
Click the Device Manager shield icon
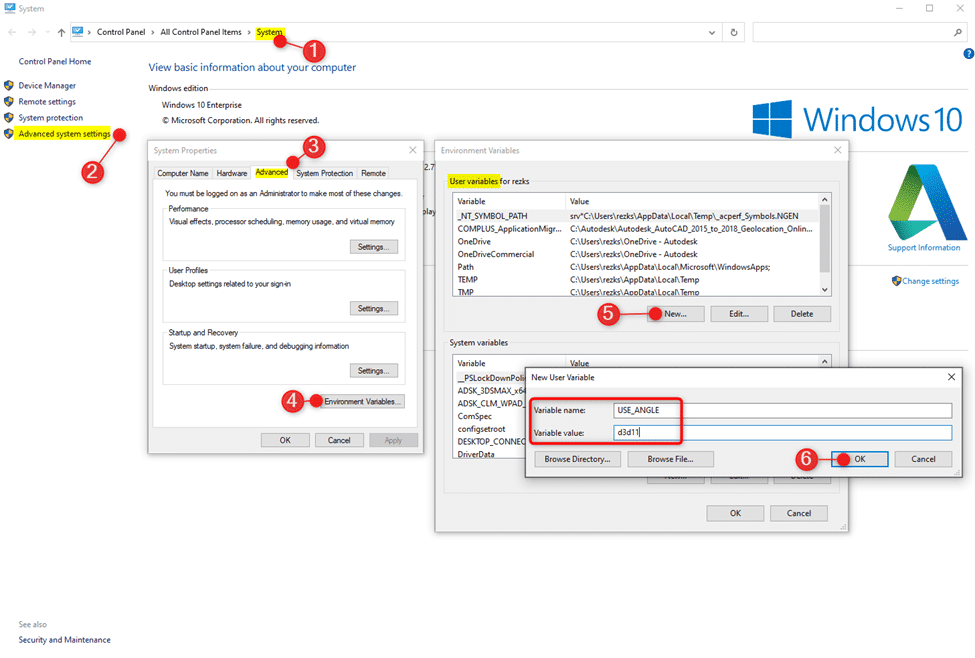[x=9, y=85]
